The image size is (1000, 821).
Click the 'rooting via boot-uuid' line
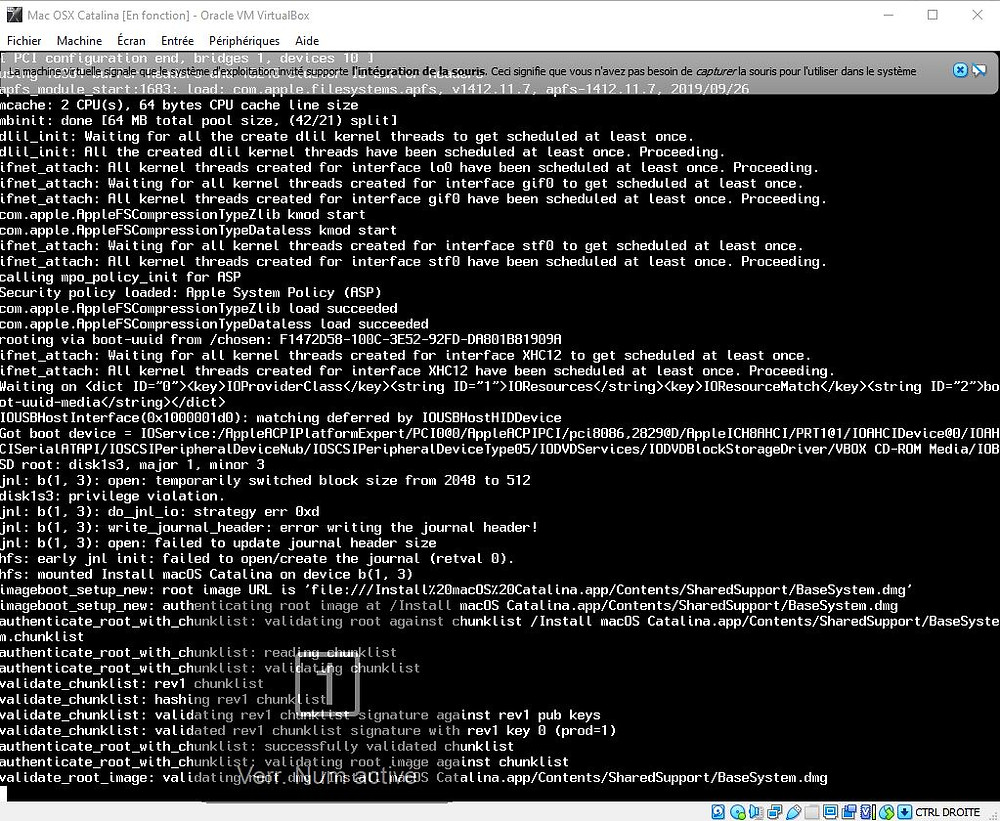(x=281, y=339)
